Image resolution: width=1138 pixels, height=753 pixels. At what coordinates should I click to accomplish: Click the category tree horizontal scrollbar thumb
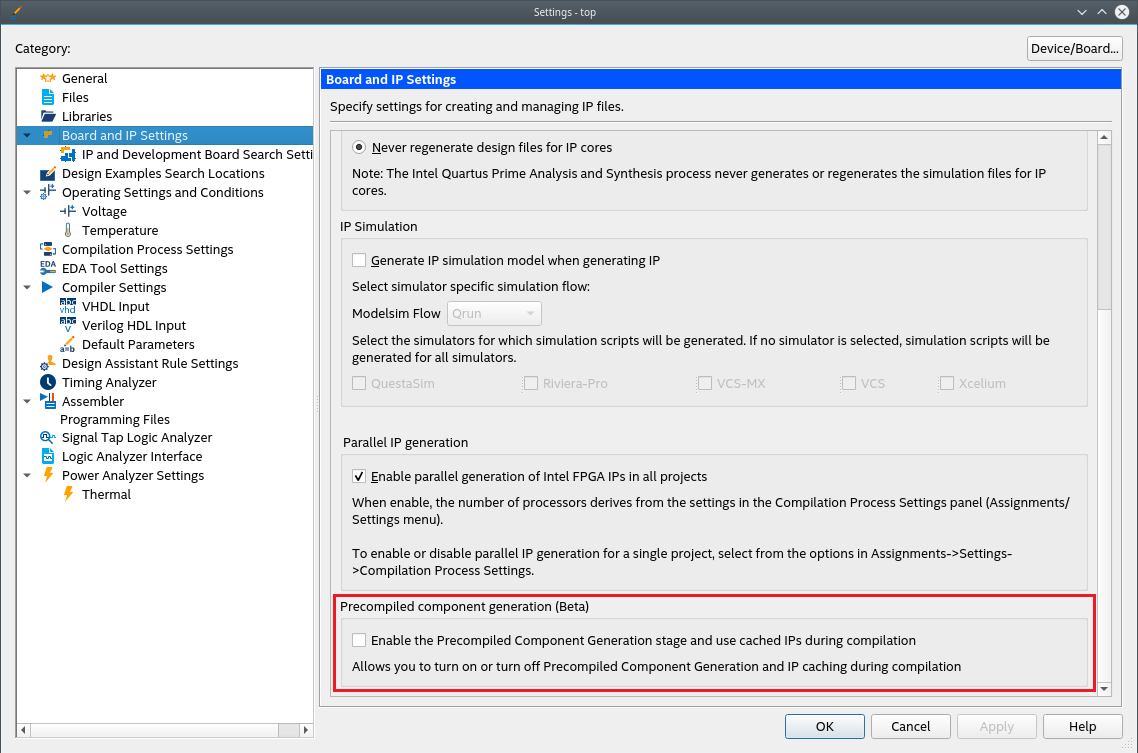[x=155, y=730]
